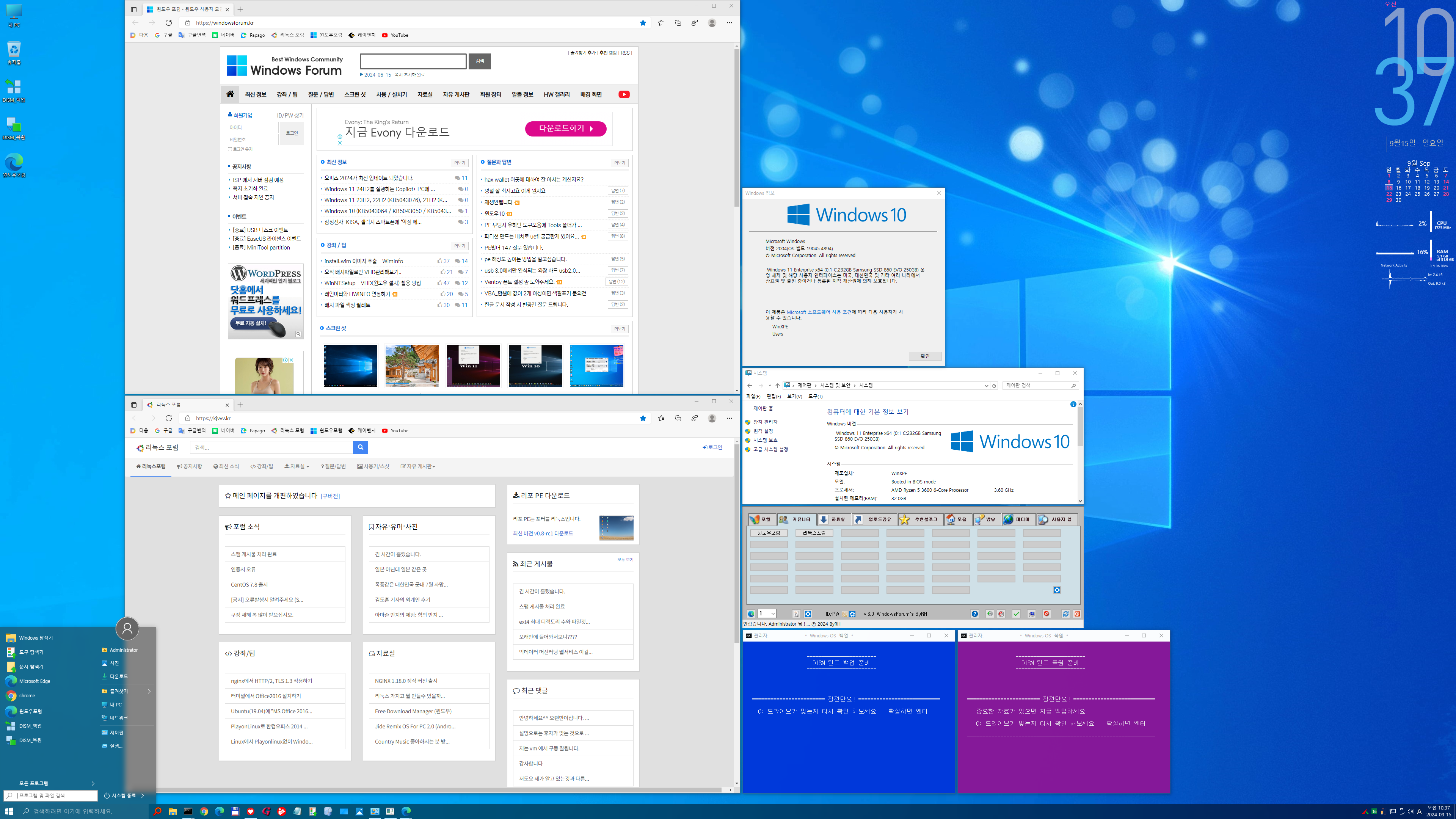The width and height of the screenshot is (1456, 819).
Task: Refresh the kjvvv.kr browser page
Action: coord(168,418)
